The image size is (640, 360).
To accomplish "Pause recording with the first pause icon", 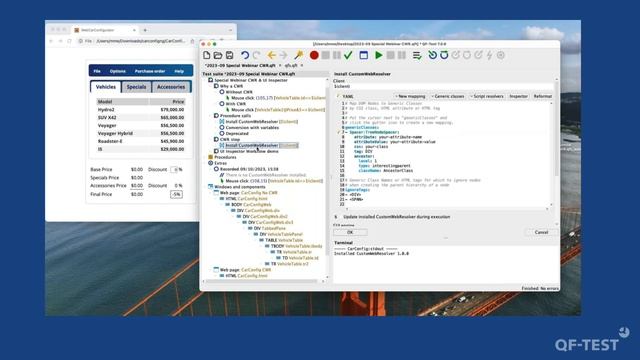I will tap(337, 55).
